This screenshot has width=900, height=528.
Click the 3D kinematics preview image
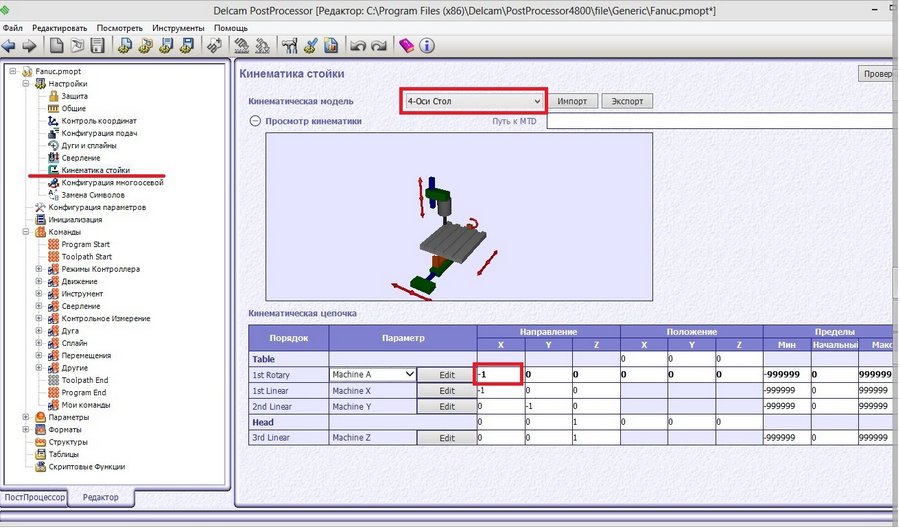pos(459,216)
